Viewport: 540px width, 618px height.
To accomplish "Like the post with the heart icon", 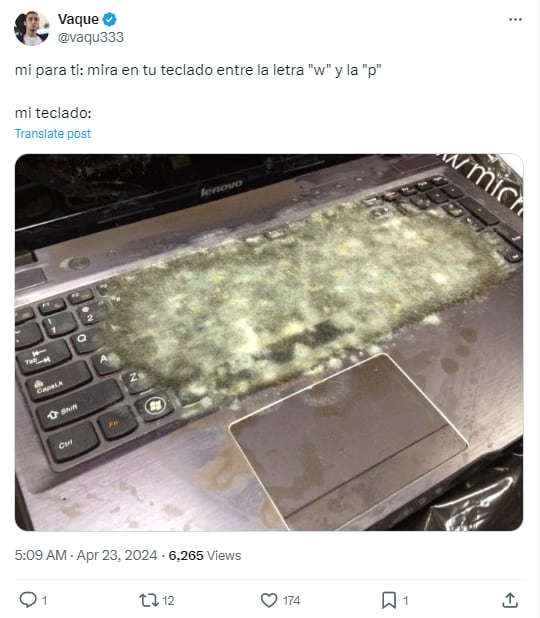I will click(x=269, y=600).
